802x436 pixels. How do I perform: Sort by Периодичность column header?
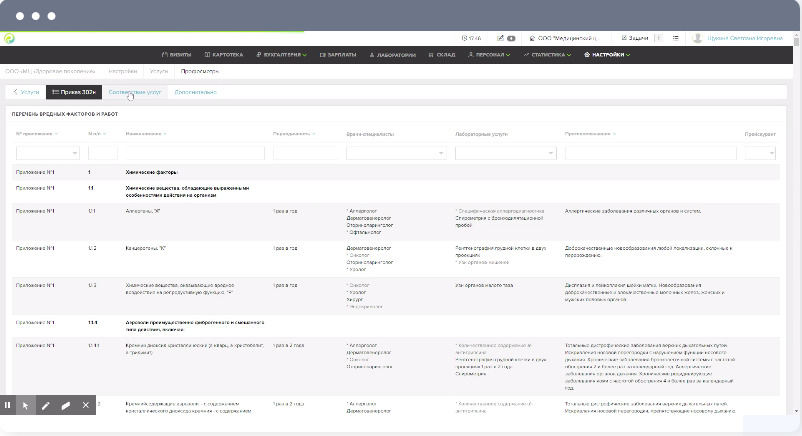point(294,134)
